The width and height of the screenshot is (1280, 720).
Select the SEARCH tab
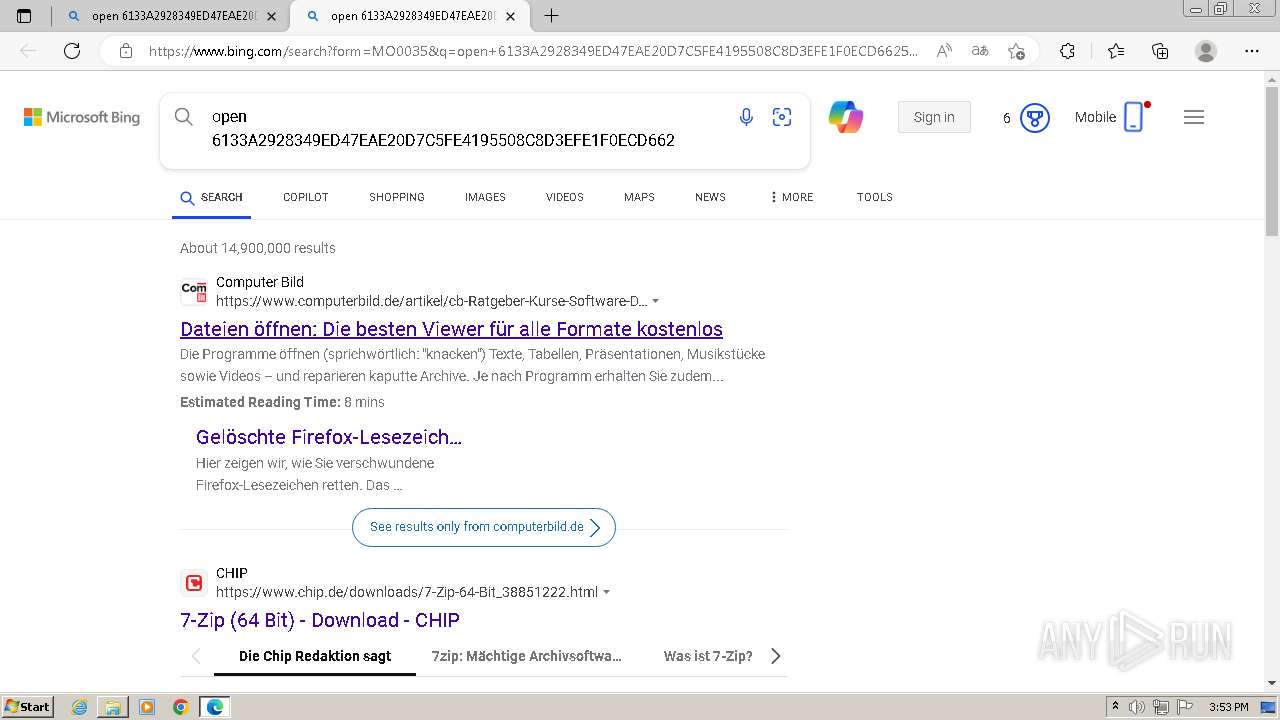[x=211, y=197]
